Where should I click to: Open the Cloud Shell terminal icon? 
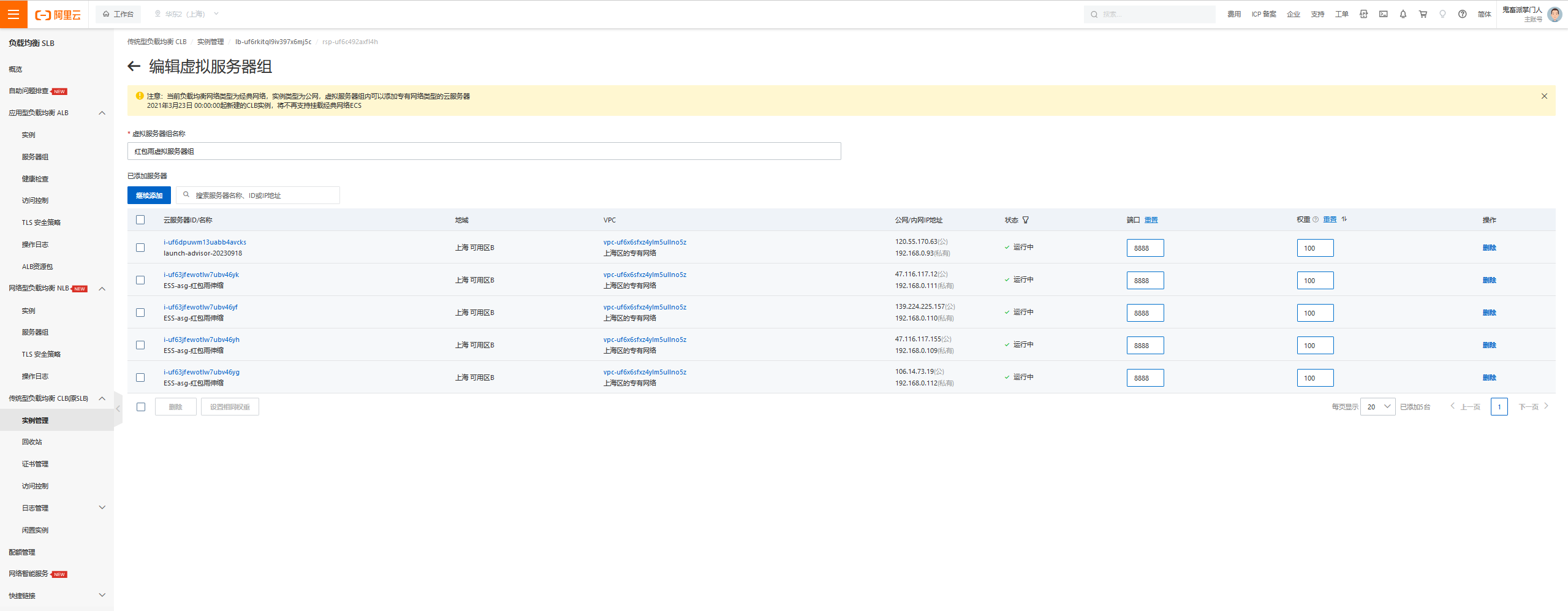[1384, 14]
